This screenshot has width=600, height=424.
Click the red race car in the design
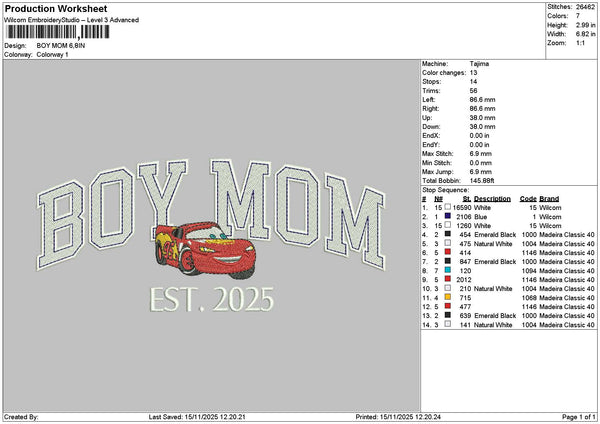point(205,250)
